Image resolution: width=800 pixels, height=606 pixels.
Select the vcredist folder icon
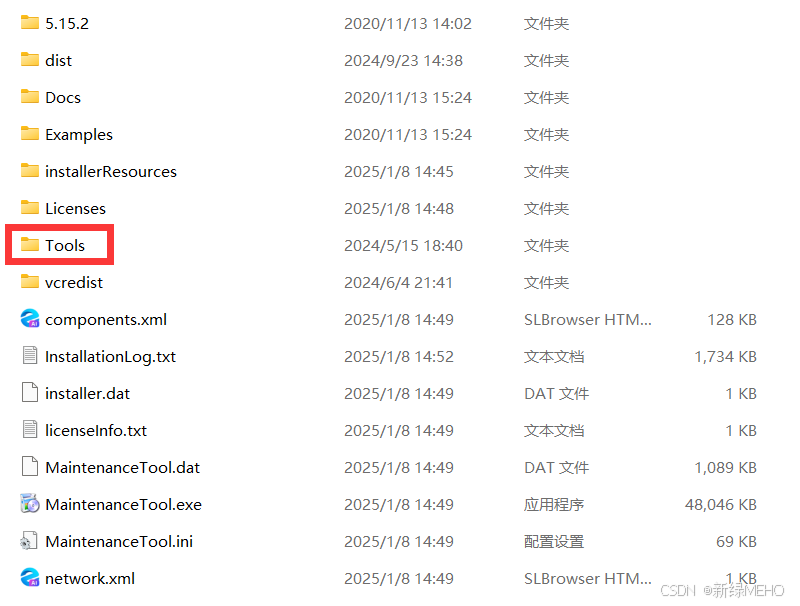(x=30, y=282)
